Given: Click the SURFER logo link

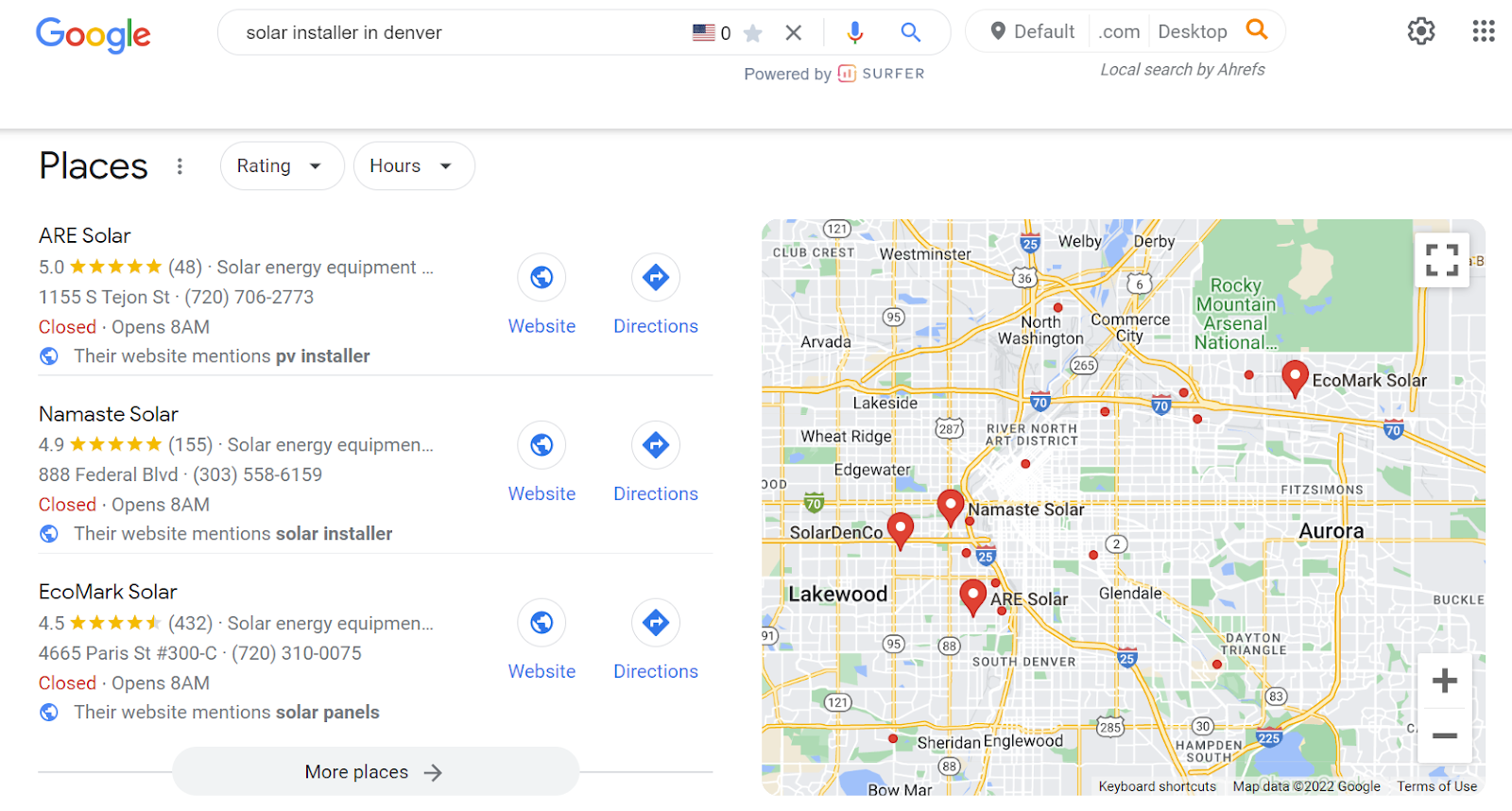Looking at the screenshot, I should point(881,74).
